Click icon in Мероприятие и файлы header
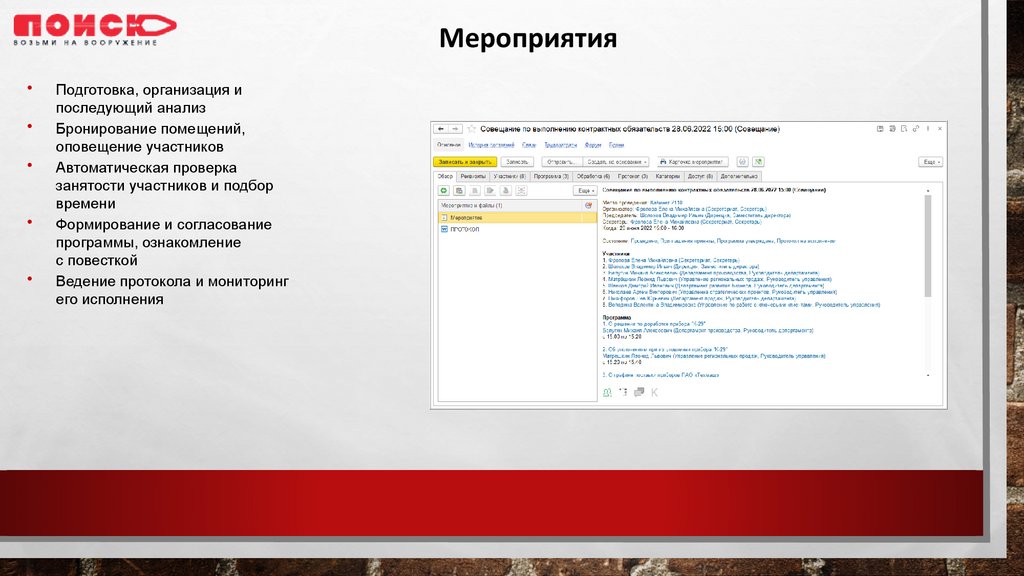Screen dimensions: 1024x576 (588, 205)
